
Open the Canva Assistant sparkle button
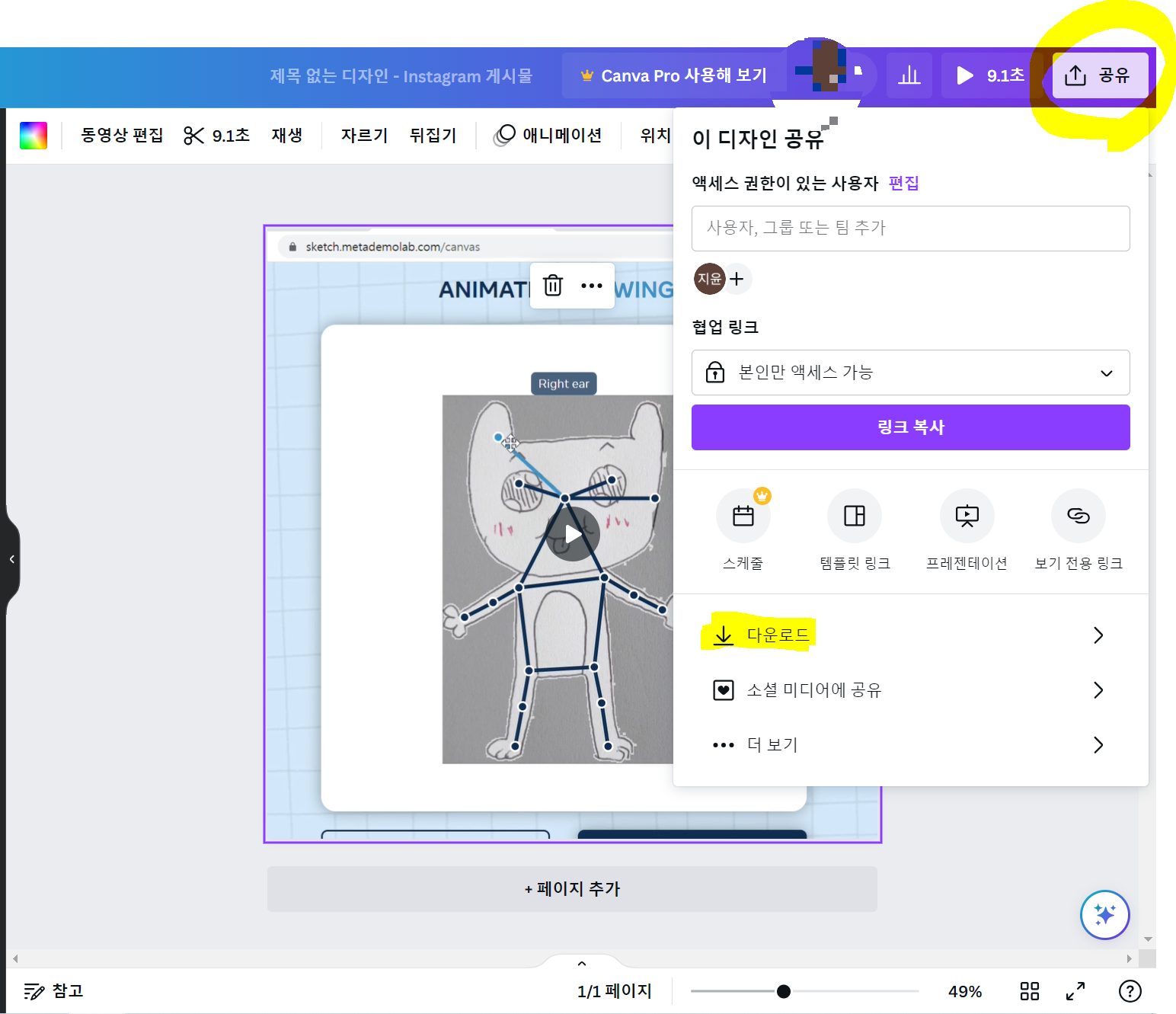[1105, 915]
